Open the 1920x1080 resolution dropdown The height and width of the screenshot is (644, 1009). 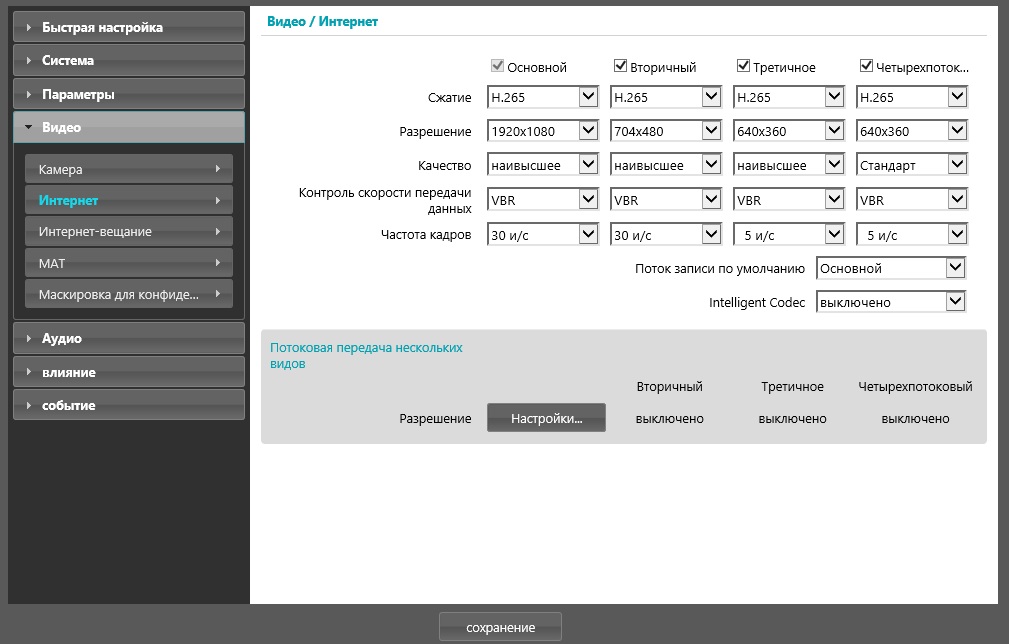(543, 131)
